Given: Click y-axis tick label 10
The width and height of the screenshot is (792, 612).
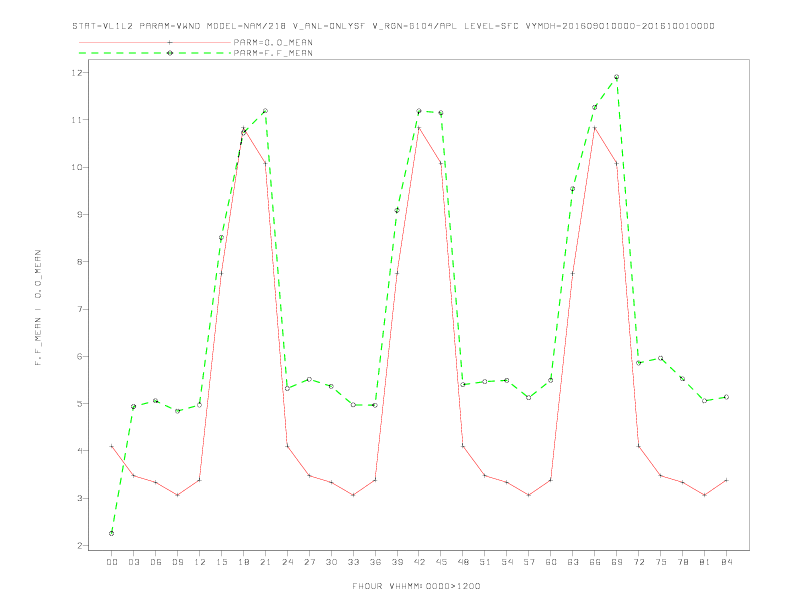Looking at the screenshot, I should [x=78, y=167].
